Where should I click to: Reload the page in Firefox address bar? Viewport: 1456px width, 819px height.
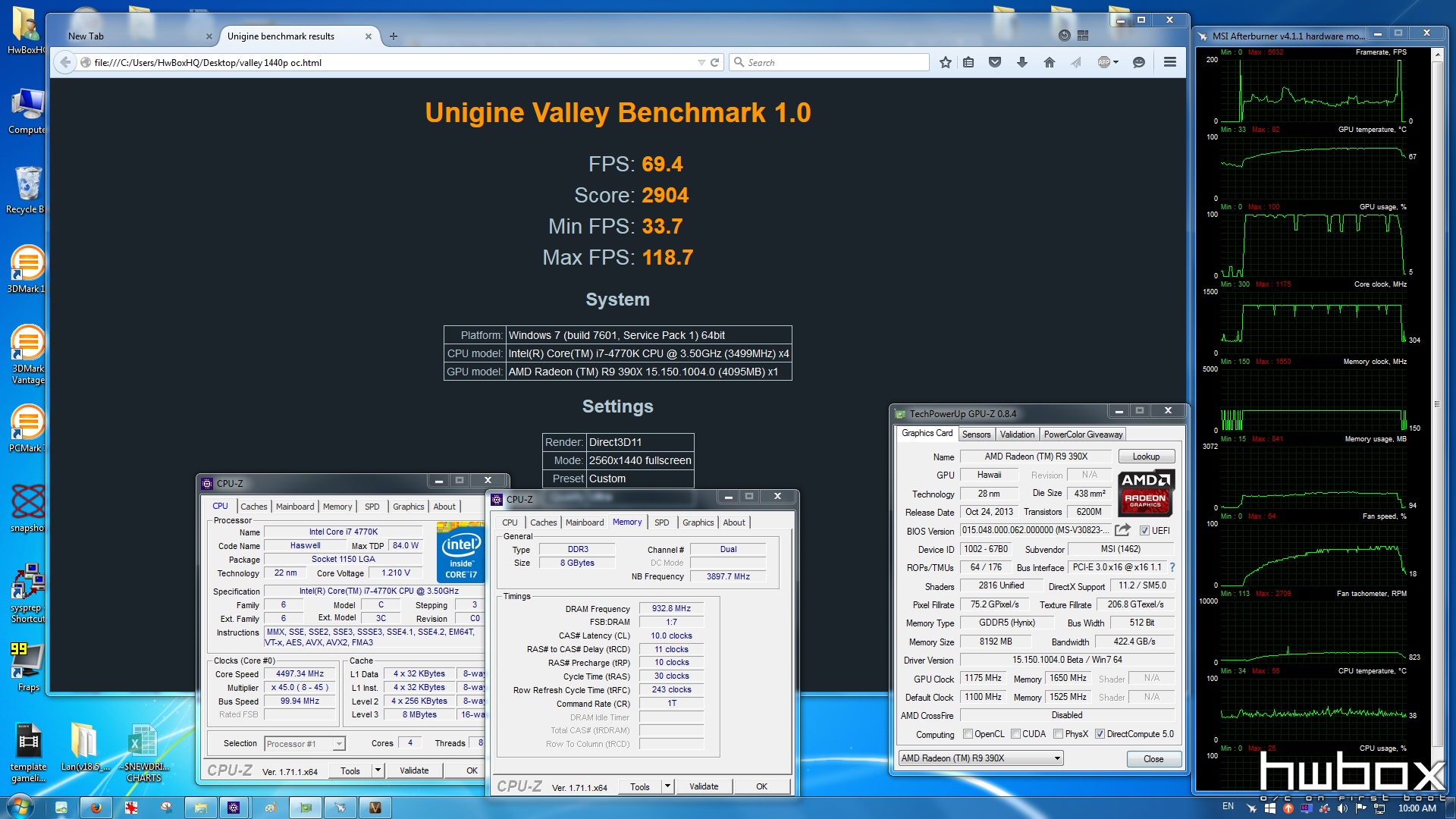714,62
